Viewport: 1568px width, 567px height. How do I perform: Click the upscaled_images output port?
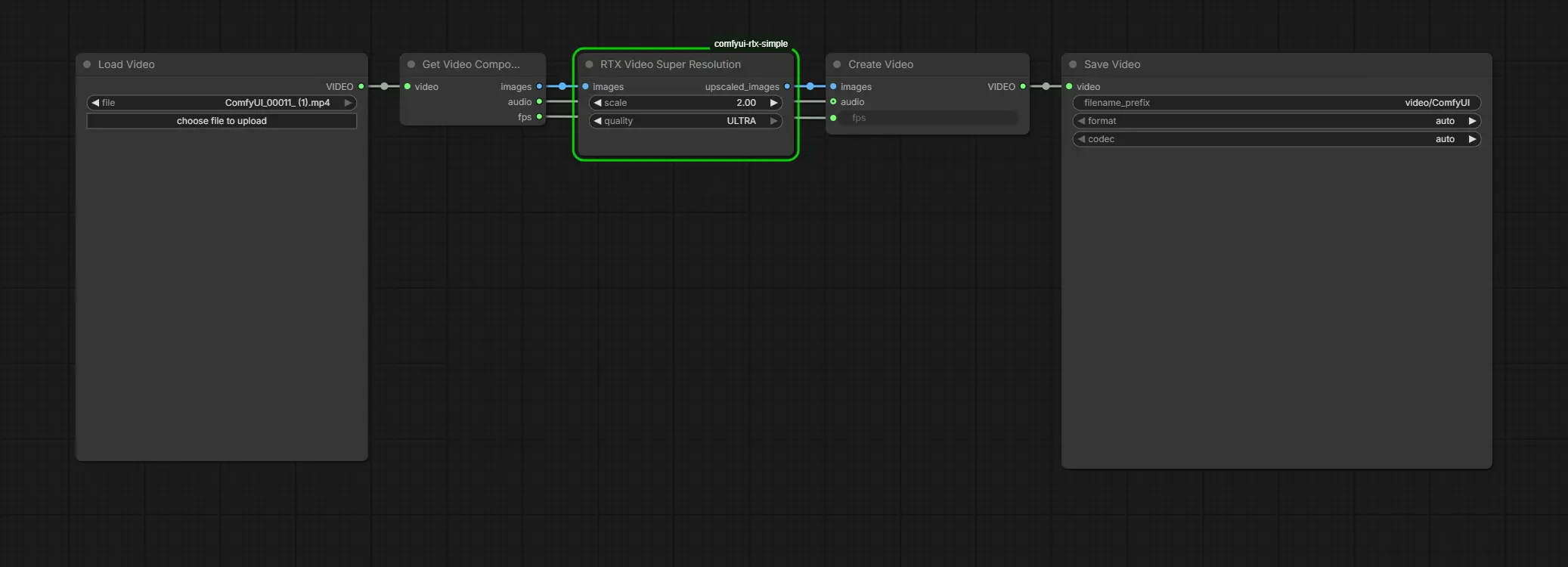(787, 86)
